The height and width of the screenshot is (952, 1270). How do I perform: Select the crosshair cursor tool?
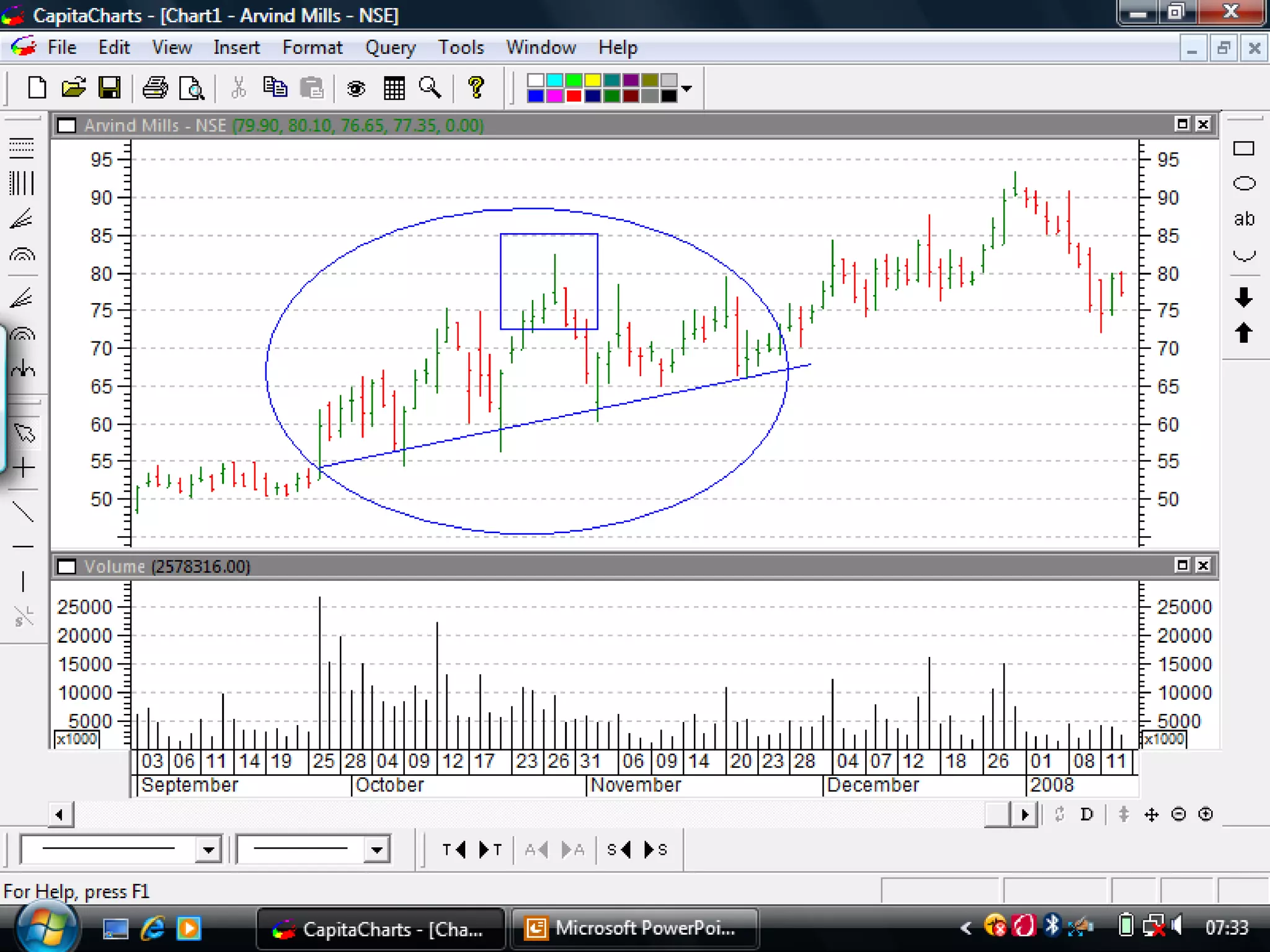pos(24,467)
